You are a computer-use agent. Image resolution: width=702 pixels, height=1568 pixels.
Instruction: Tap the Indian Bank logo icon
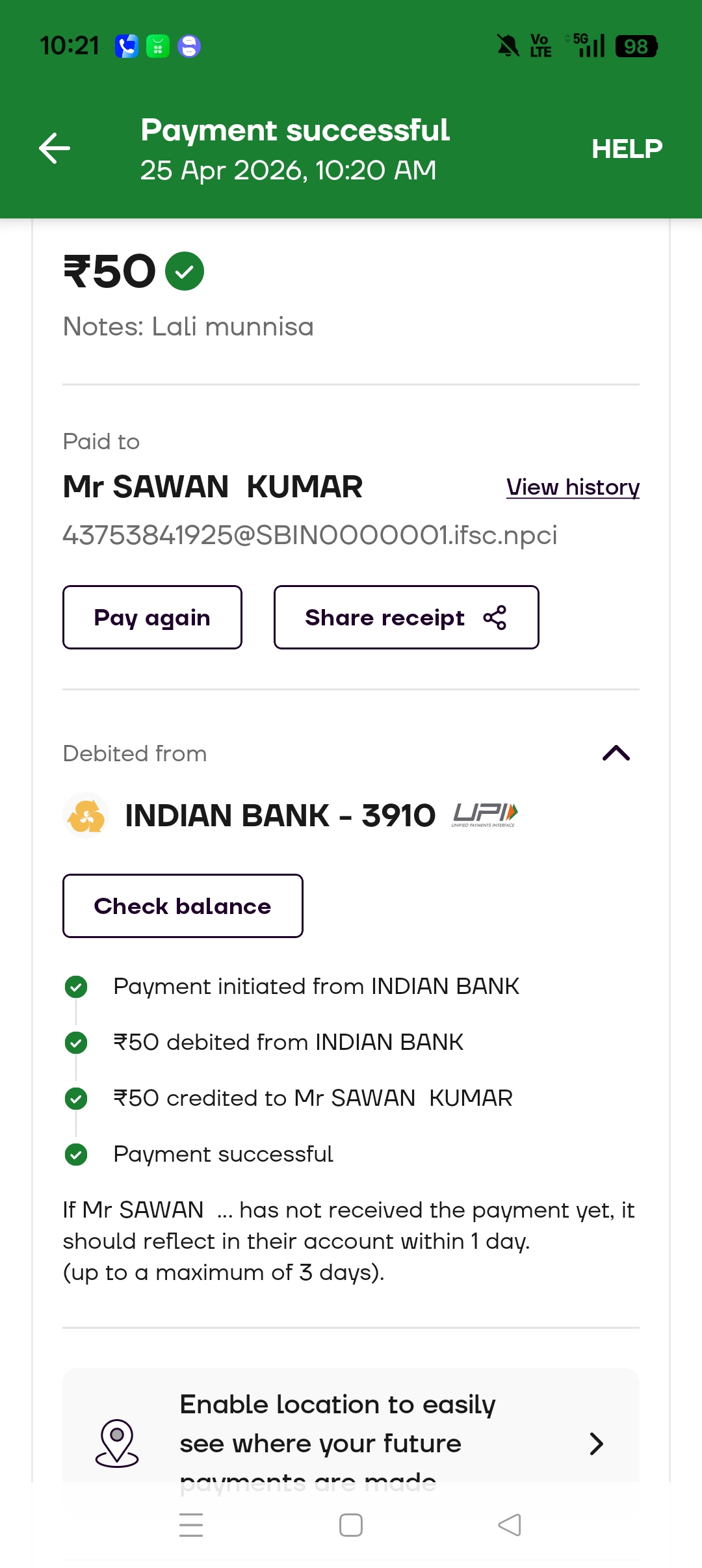click(x=86, y=815)
